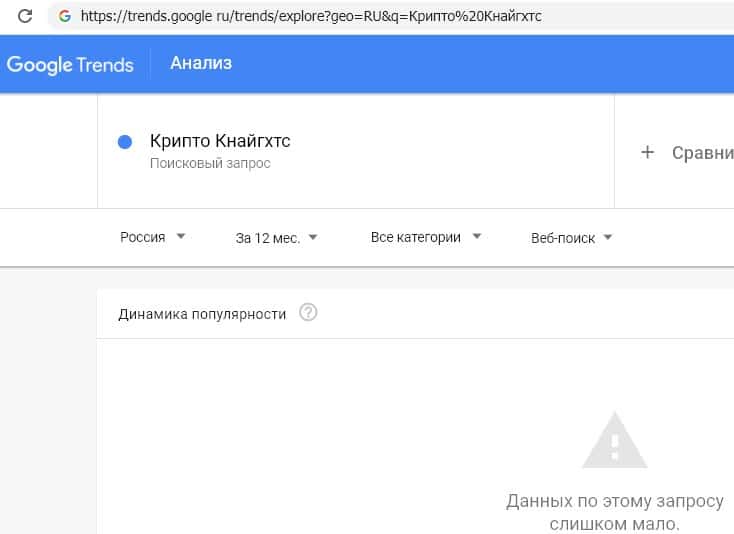Click the empty chart area beside the warning
734x534 pixels.
[x=300, y=440]
